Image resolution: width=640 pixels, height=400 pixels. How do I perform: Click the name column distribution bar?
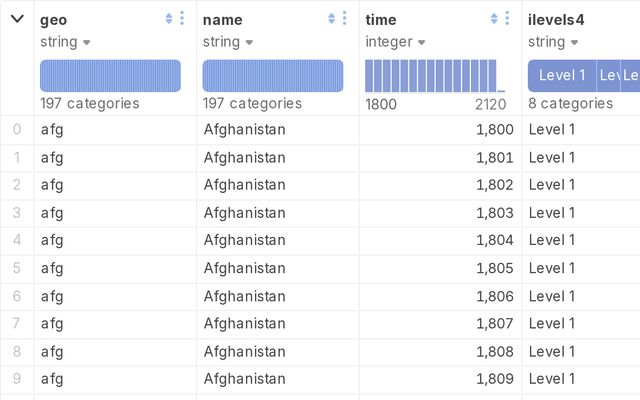273,76
